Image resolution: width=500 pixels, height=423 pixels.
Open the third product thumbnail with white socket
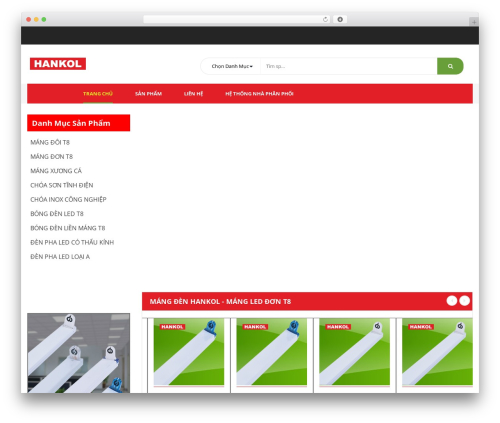click(354, 353)
